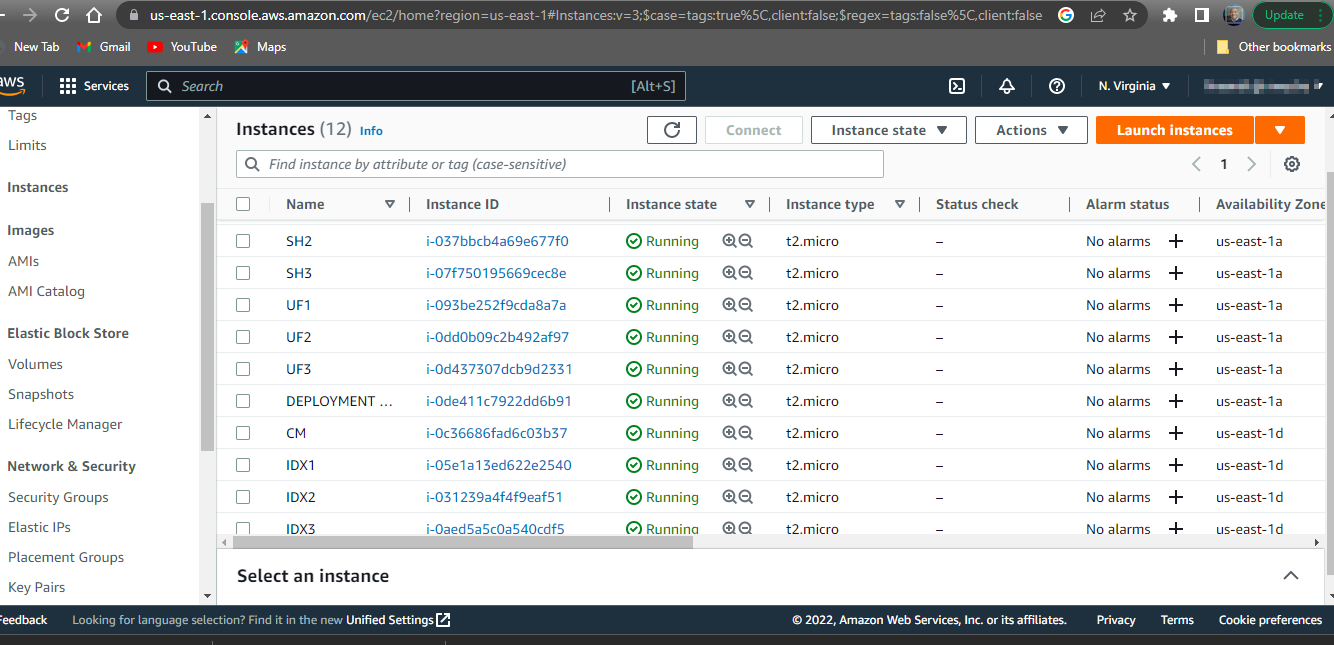Expand the Actions dropdown

tap(1030, 129)
